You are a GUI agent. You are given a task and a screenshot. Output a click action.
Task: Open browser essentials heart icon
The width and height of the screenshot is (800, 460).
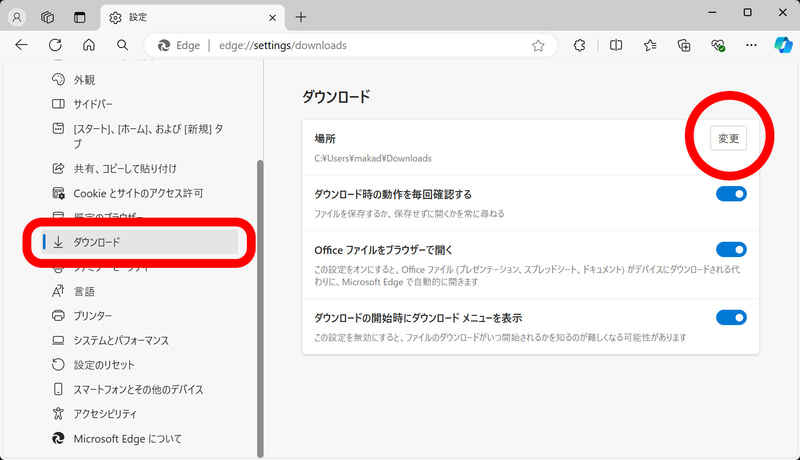coord(718,45)
